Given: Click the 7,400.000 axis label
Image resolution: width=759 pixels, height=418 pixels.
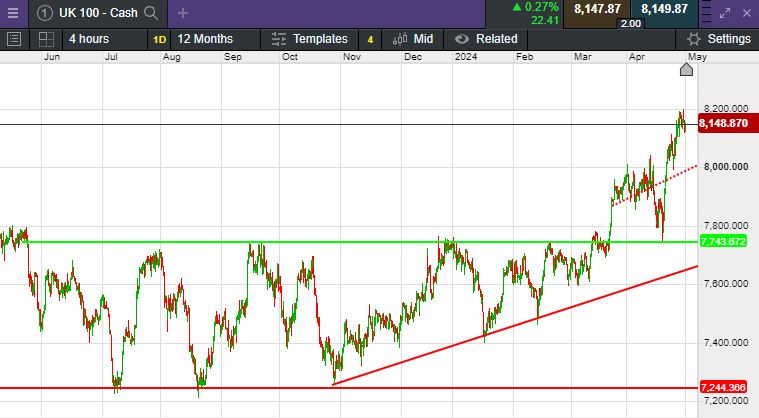Looking at the screenshot, I should [726, 343].
